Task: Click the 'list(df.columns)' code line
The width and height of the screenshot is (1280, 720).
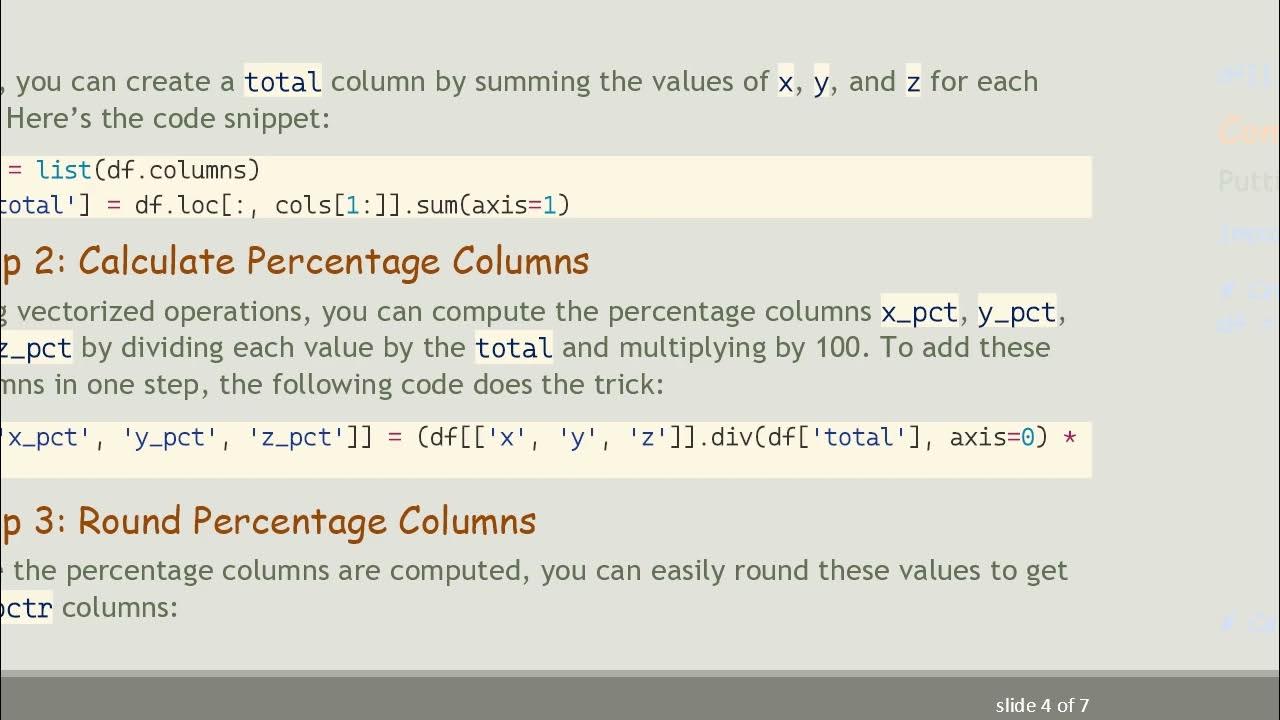Action: tap(148, 170)
